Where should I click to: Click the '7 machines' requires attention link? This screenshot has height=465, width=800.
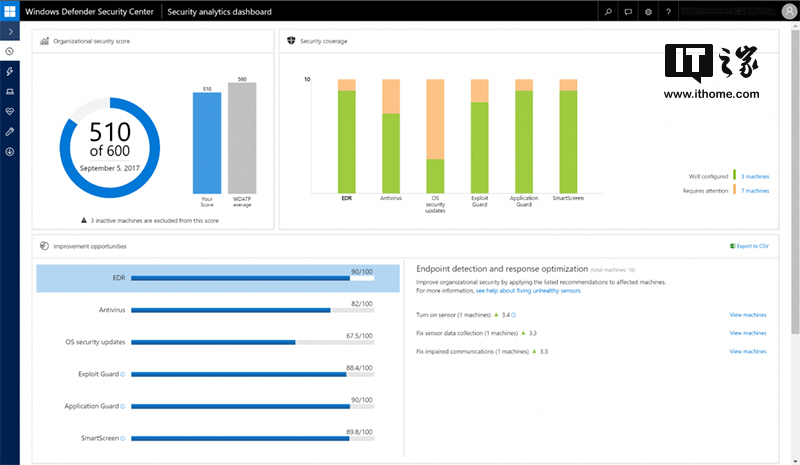click(x=755, y=190)
